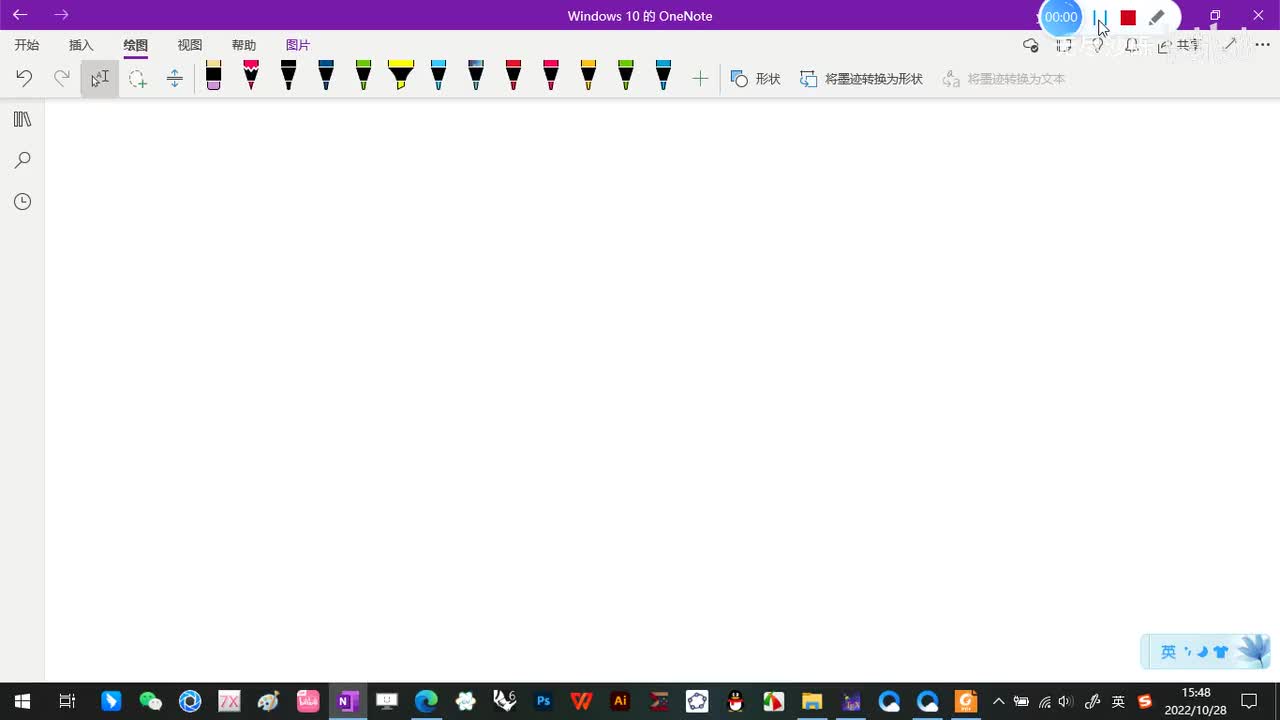This screenshot has height=720, width=1280.
Task: Activate the Insert Space tool
Action: click(x=175, y=78)
